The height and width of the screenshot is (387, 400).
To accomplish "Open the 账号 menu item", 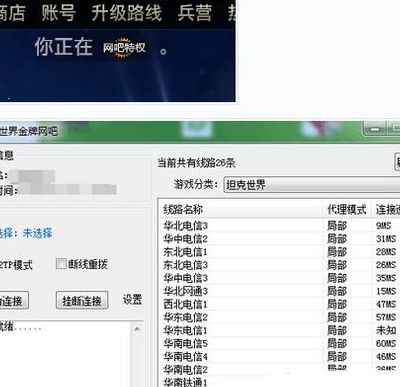I will pyautogui.click(x=58, y=13).
